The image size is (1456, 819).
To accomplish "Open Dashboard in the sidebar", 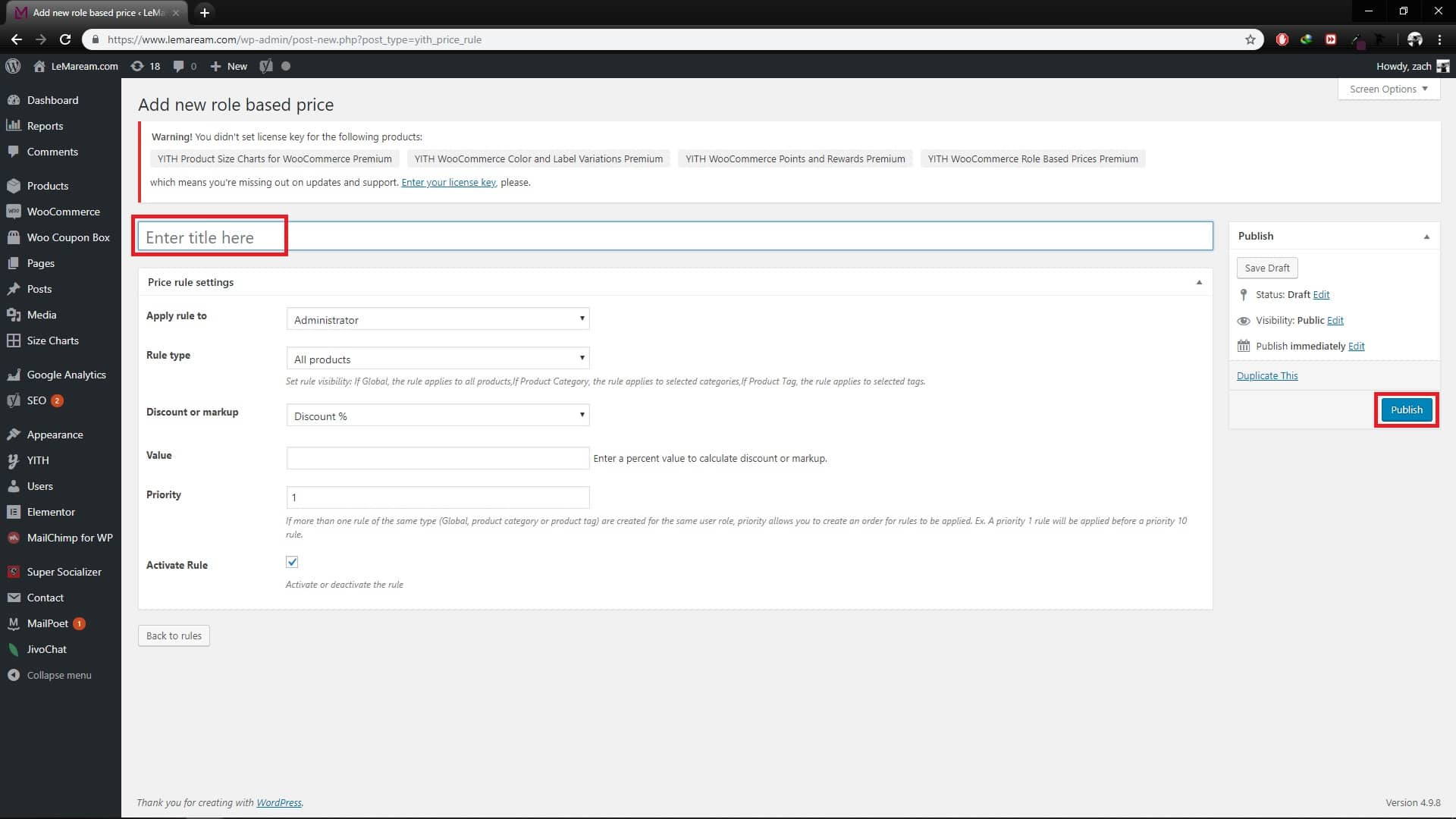I will click(52, 100).
